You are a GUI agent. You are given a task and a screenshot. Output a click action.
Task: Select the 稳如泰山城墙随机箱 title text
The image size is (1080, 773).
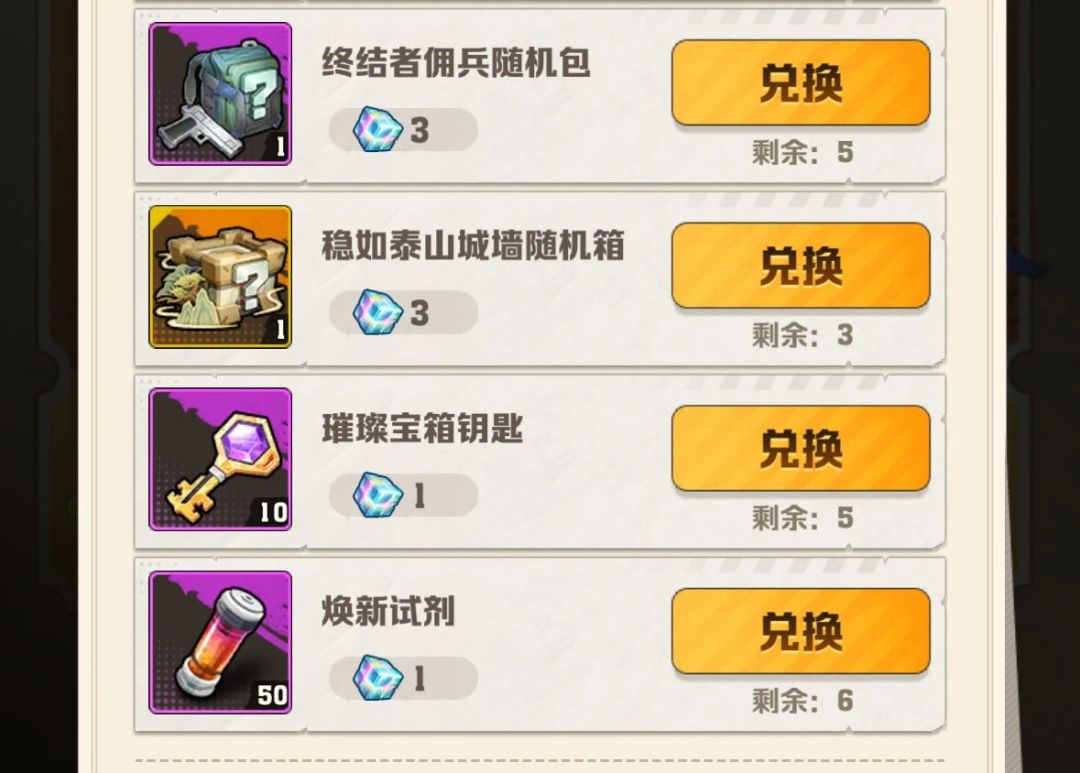473,246
